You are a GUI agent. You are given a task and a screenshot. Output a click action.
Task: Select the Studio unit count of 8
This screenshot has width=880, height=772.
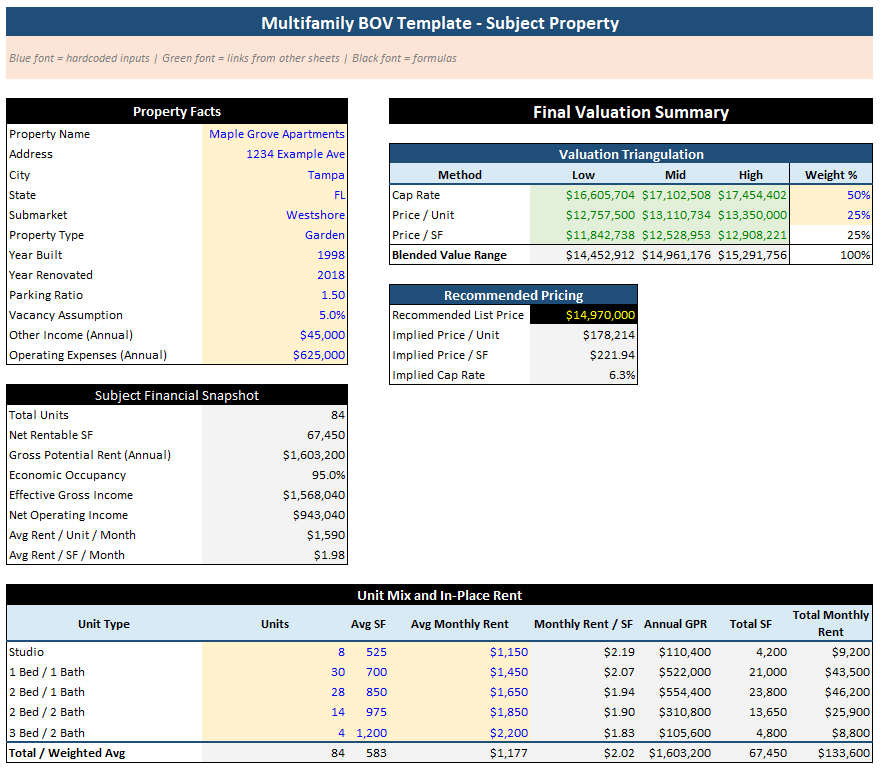(340, 652)
